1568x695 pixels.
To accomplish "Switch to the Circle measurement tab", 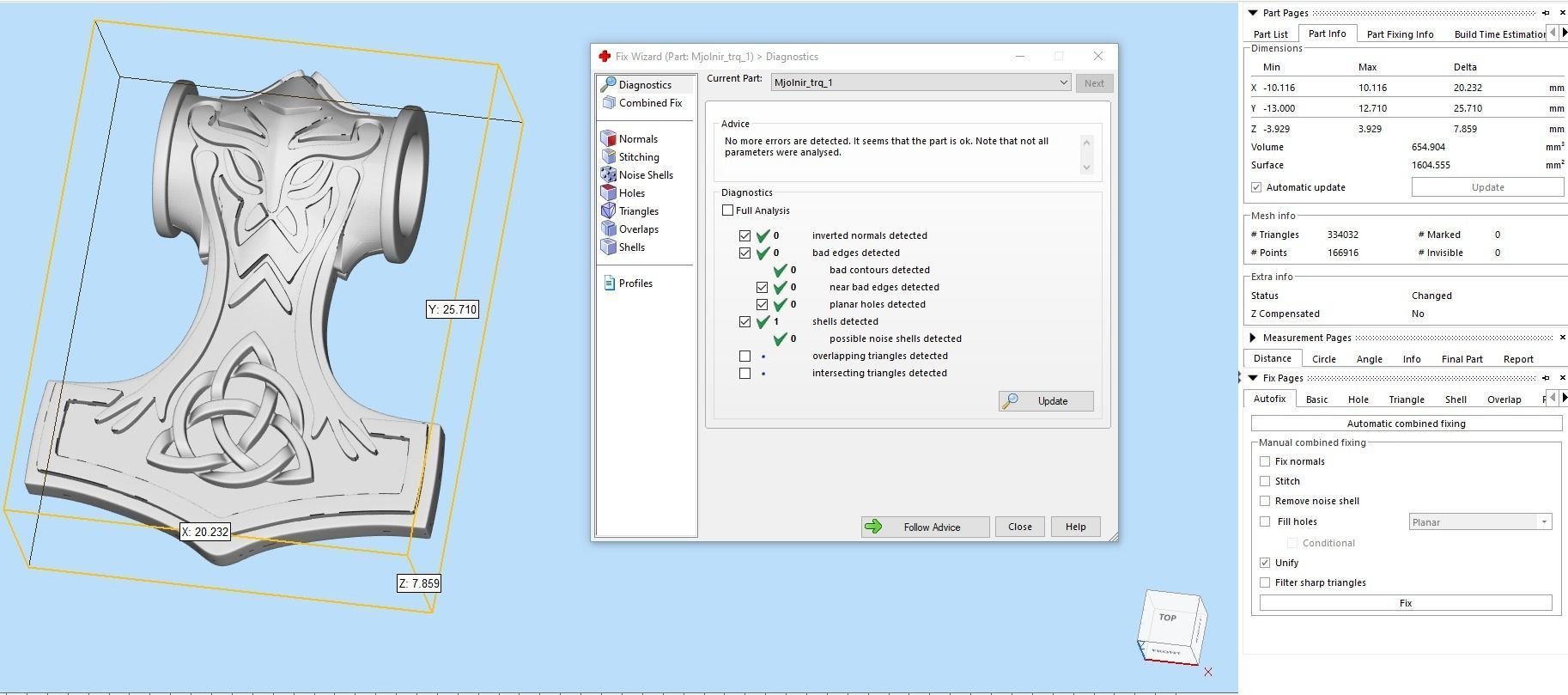I will tap(1323, 359).
